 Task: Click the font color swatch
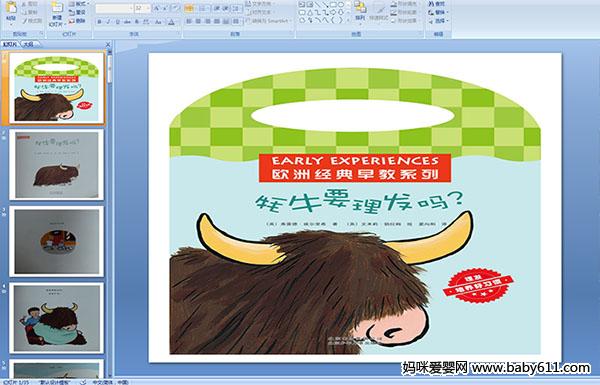point(171,22)
